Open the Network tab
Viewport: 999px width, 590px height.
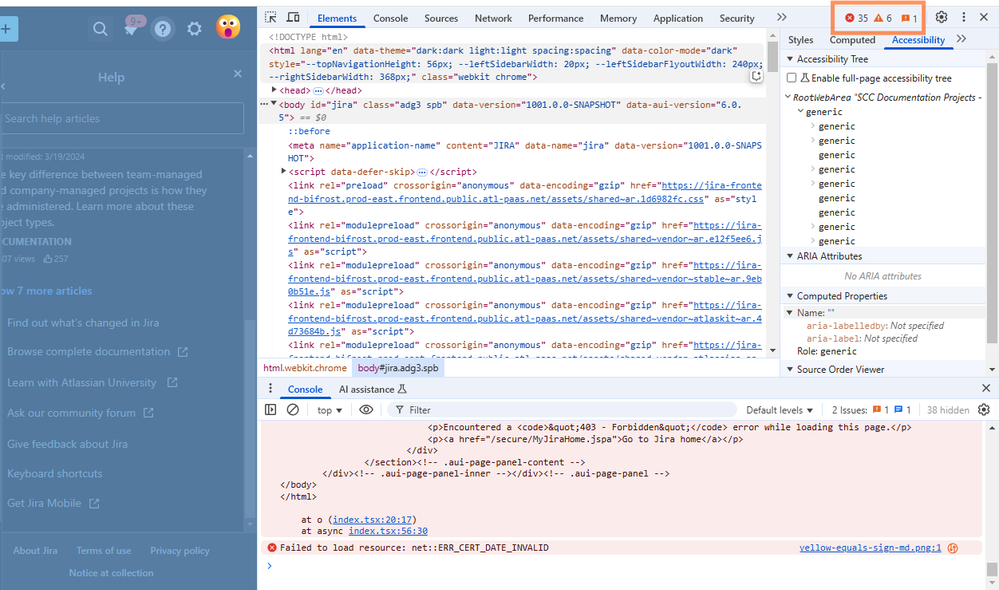tap(493, 18)
